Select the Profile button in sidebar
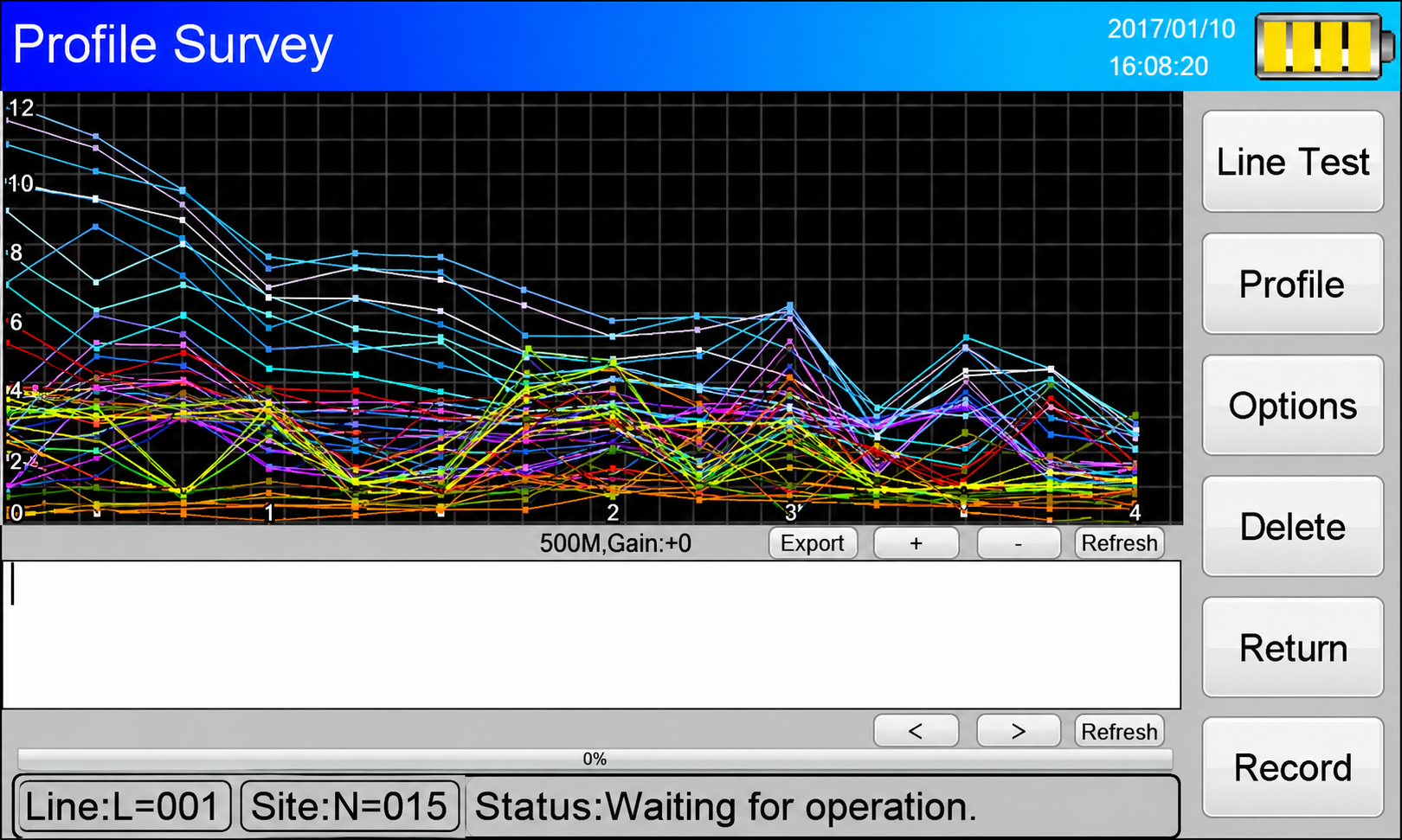The image size is (1402, 840). (x=1293, y=284)
